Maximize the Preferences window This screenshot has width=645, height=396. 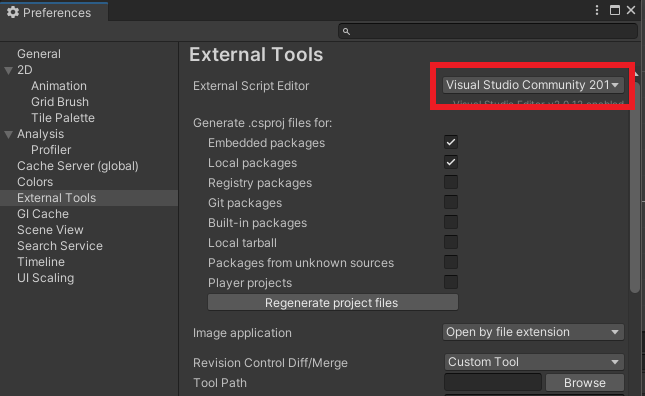615,10
